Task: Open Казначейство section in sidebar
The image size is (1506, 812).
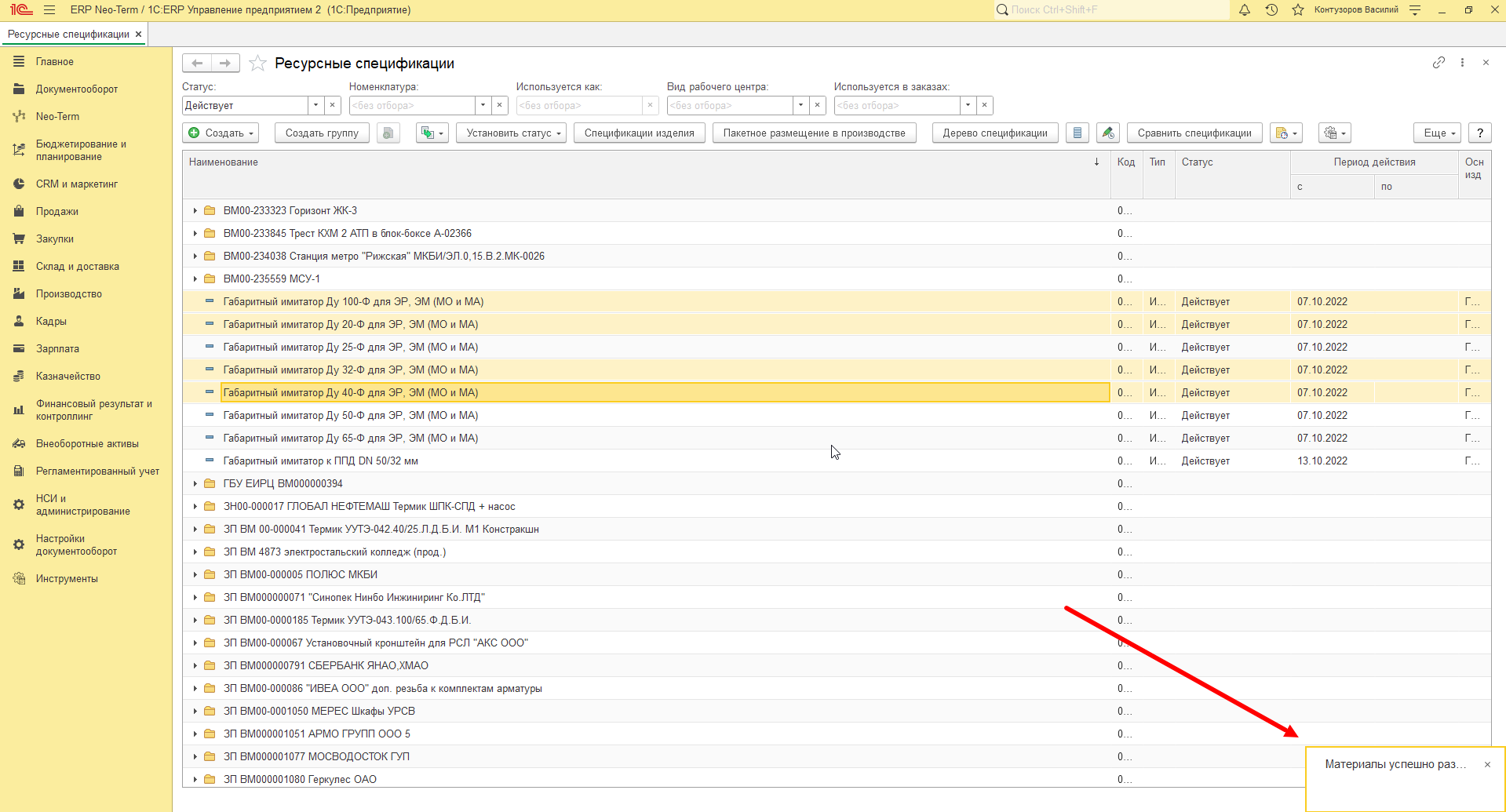Action: point(67,376)
